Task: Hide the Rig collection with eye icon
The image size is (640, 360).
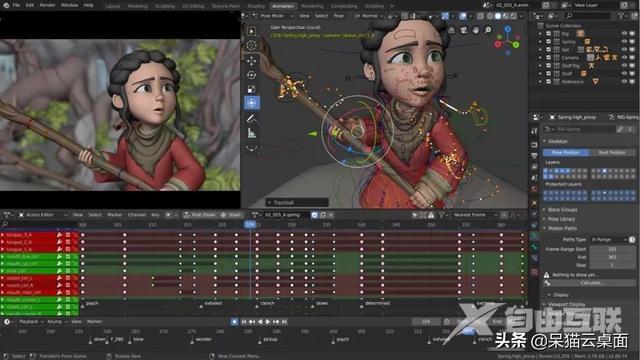Action: pos(624,34)
